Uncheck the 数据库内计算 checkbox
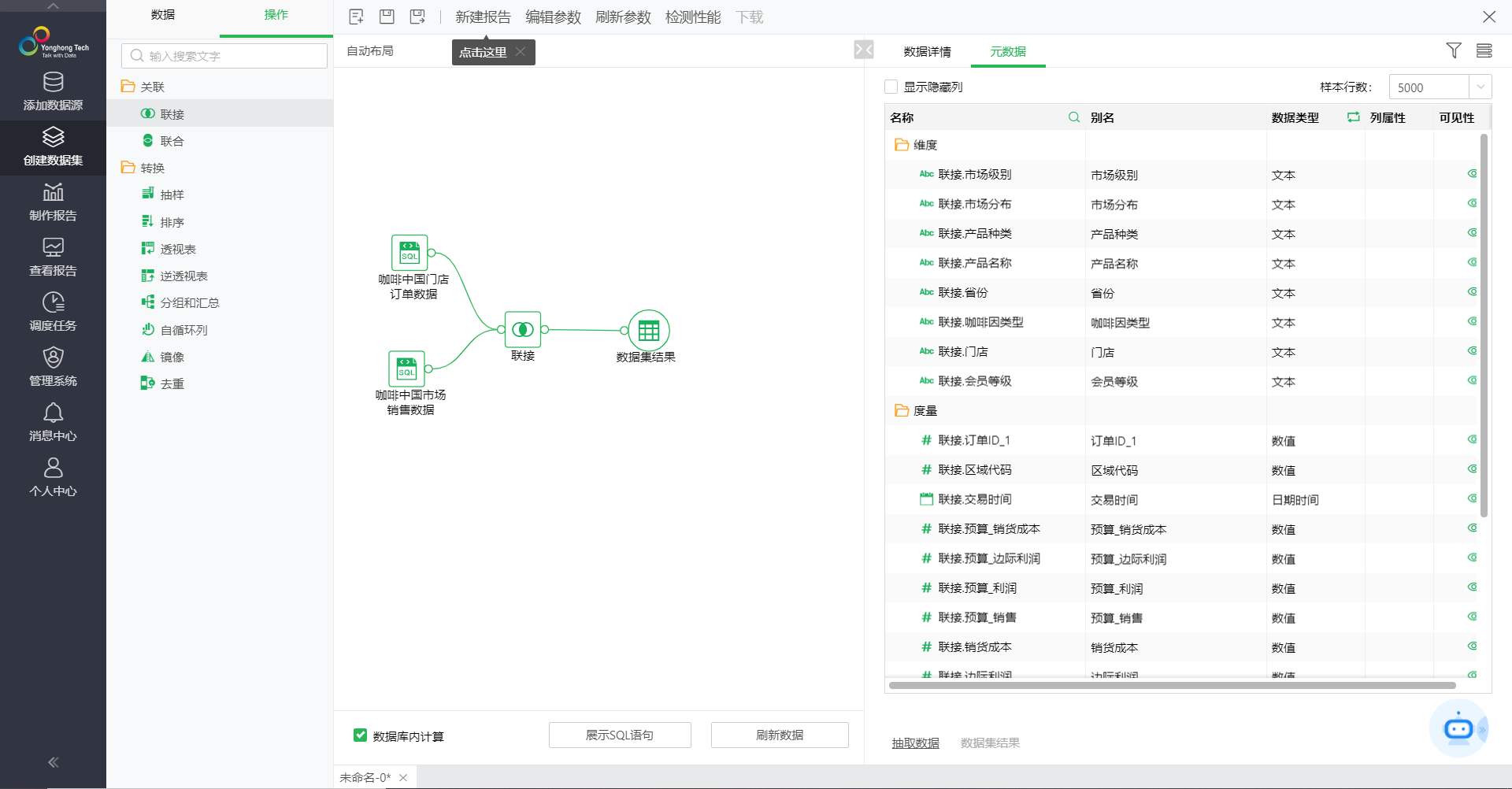This screenshot has height=789, width=1512. 360,735
